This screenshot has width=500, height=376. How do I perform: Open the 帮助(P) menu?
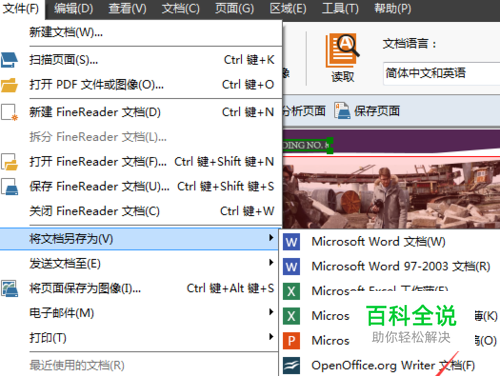393,9
